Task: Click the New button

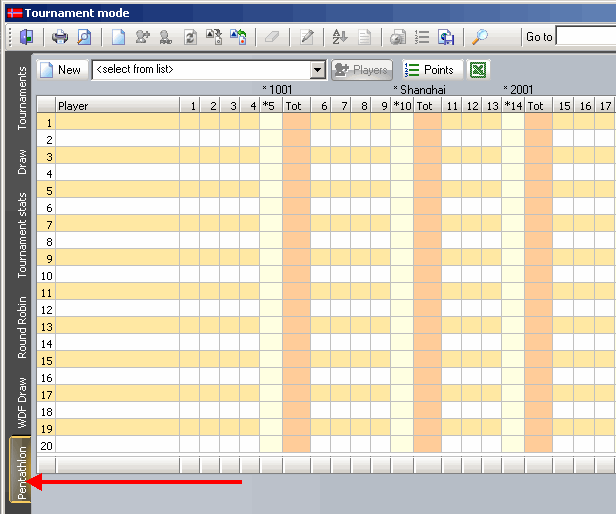Action: tap(60, 70)
